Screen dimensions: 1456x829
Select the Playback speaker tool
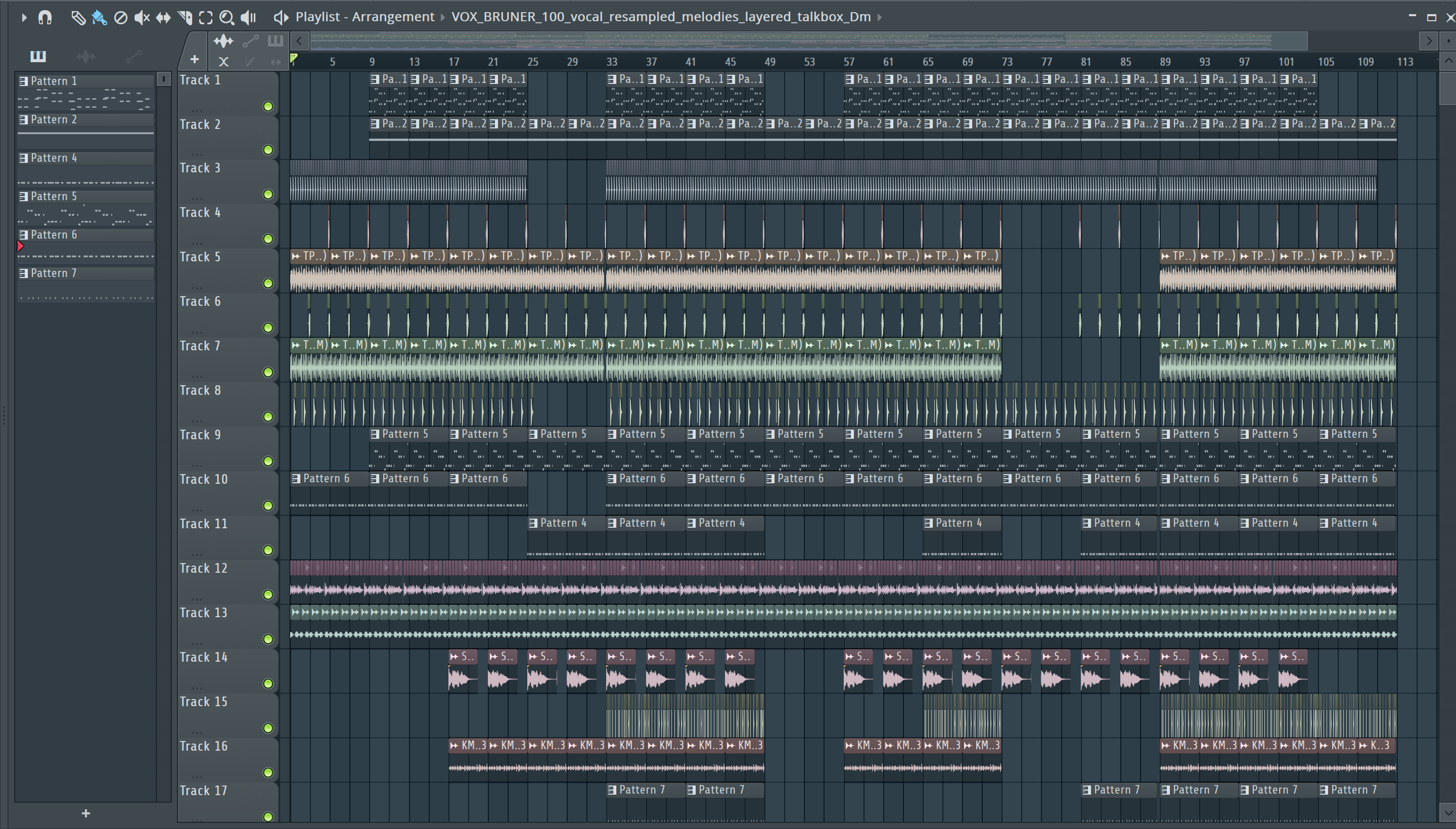(x=248, y=18)
